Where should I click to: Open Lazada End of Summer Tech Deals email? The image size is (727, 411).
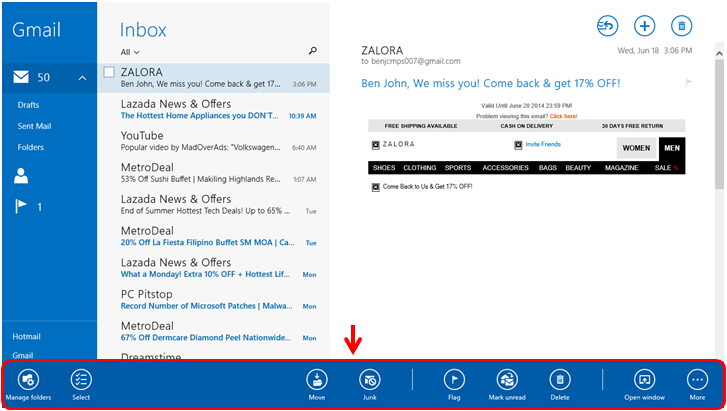click(214, 205)
